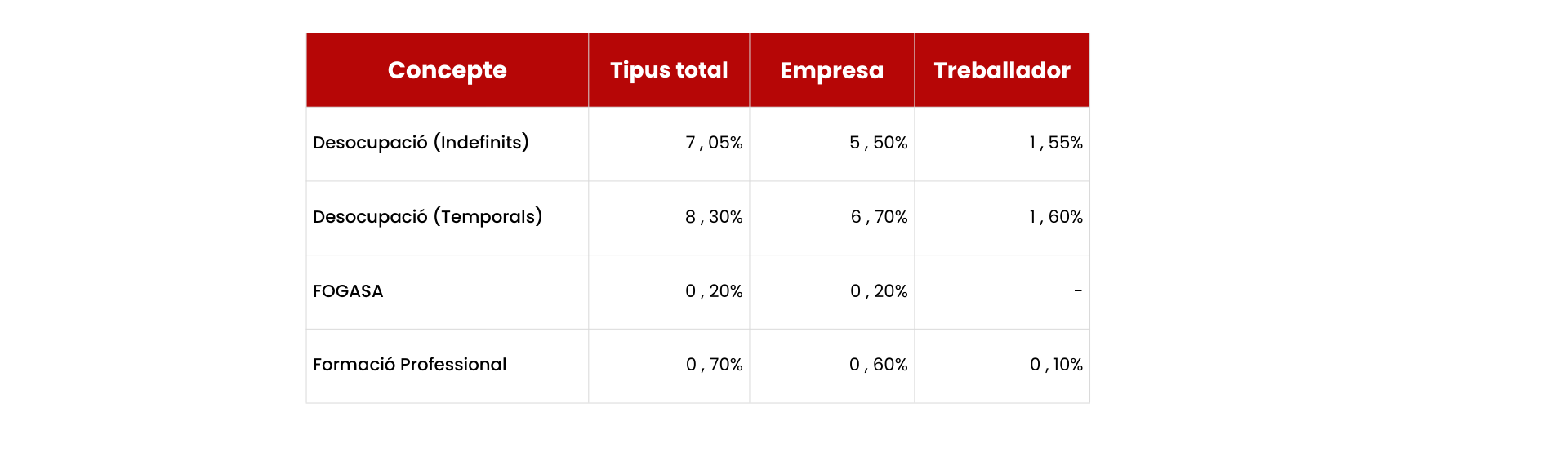
Task: Select the Empresa column header
Action: pos(831,70)
